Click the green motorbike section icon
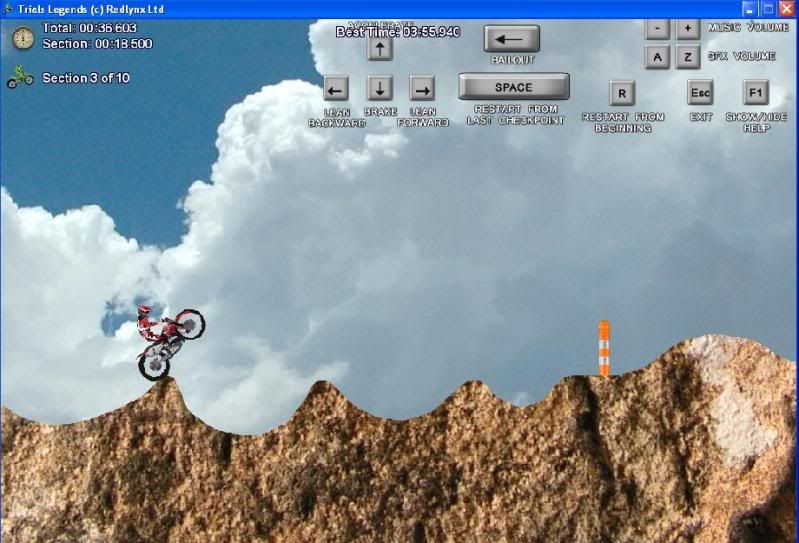The image size is (799, 543). pyautogui.click(x=20, y=77)
